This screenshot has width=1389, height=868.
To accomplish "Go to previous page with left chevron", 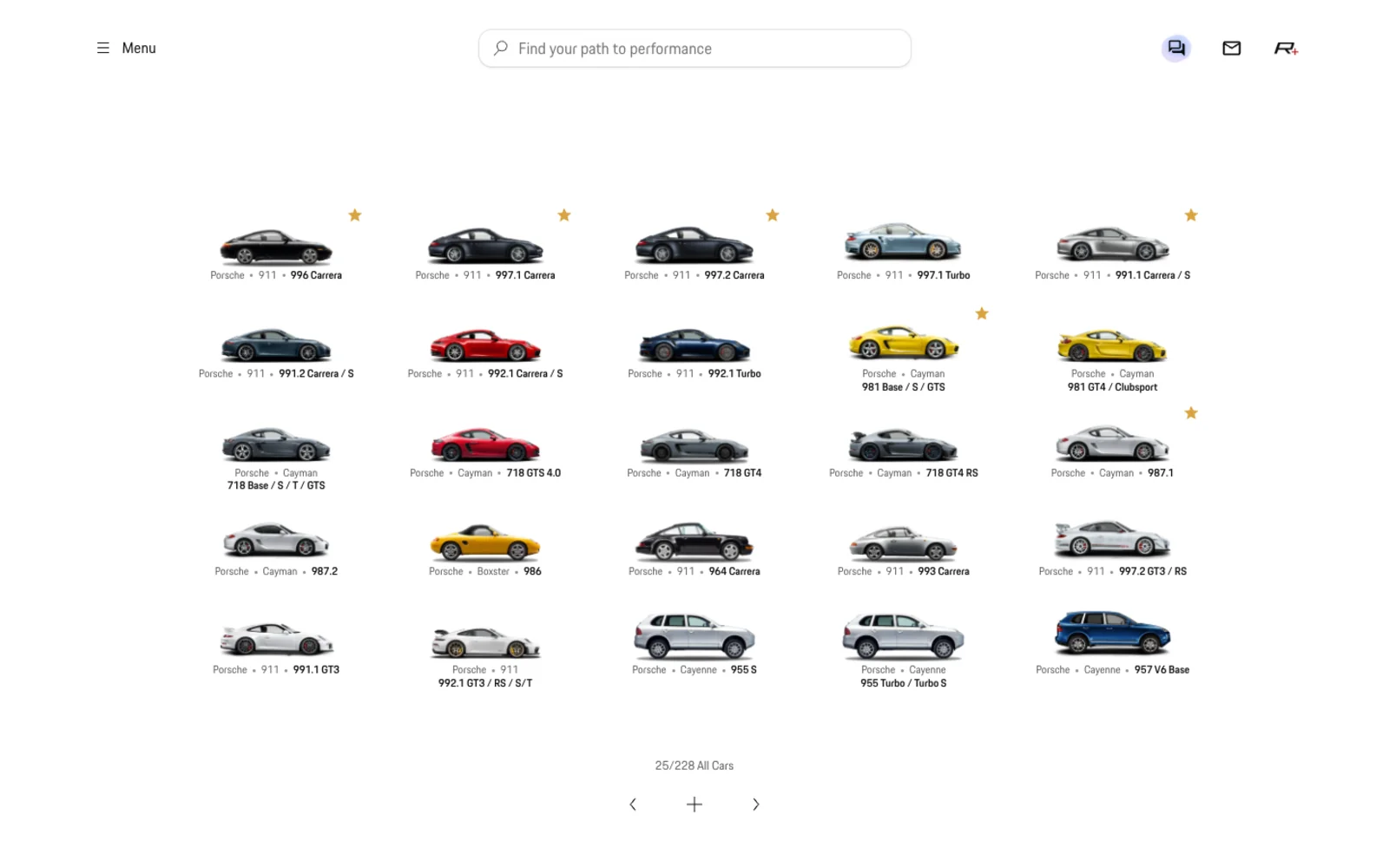I will (x=633, y=805).
